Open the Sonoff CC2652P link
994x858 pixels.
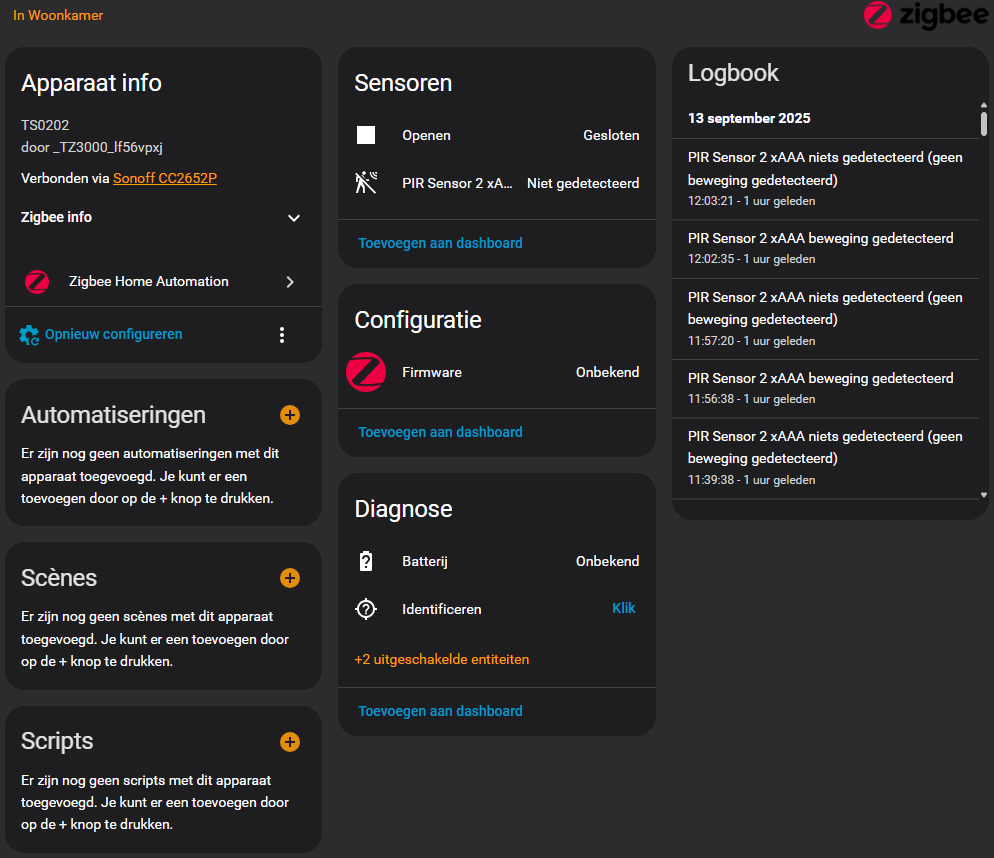tap(164, 179)
